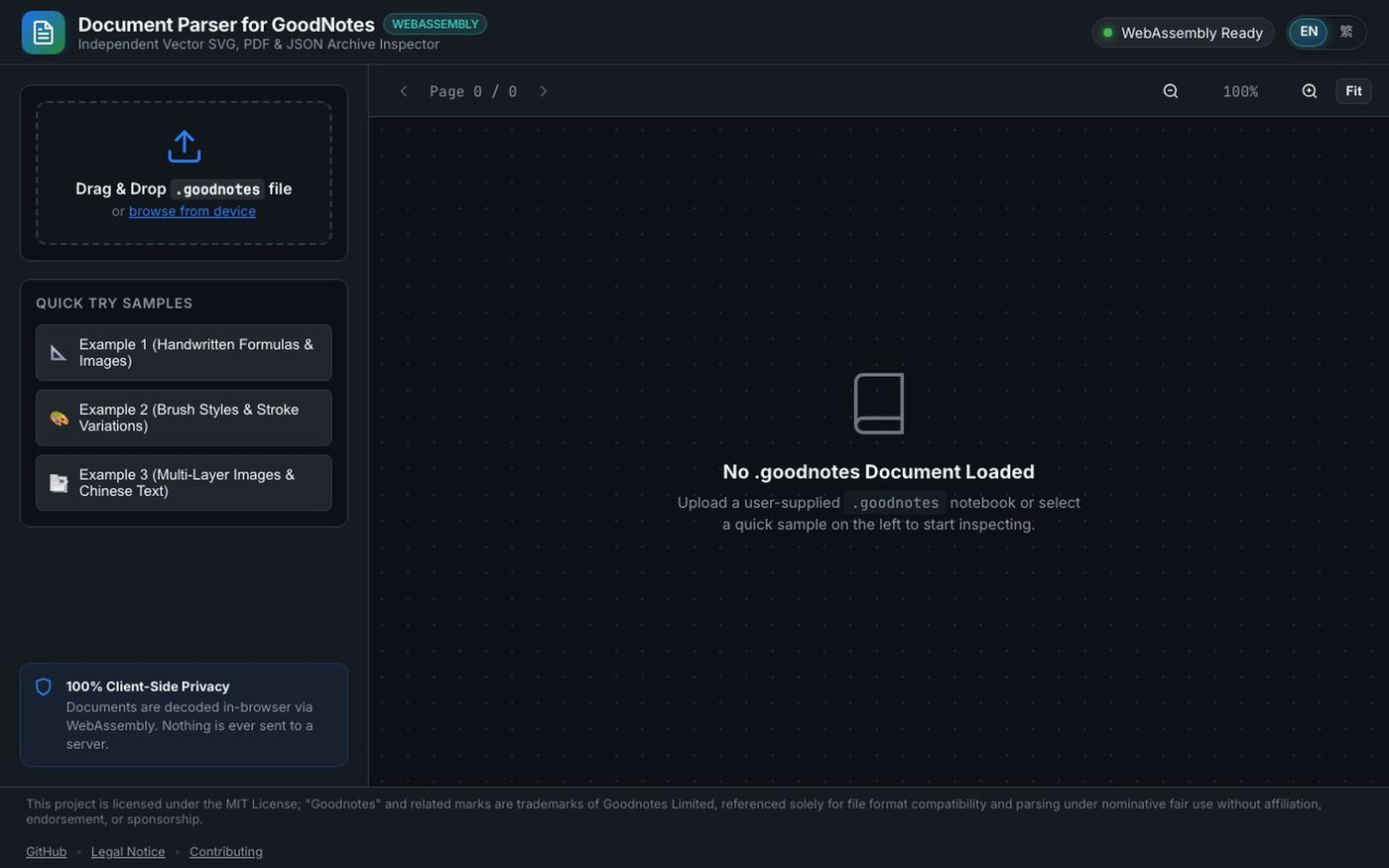Click the green WebAssembly status dot
1389x868 pixels.
coord(1108,33)
